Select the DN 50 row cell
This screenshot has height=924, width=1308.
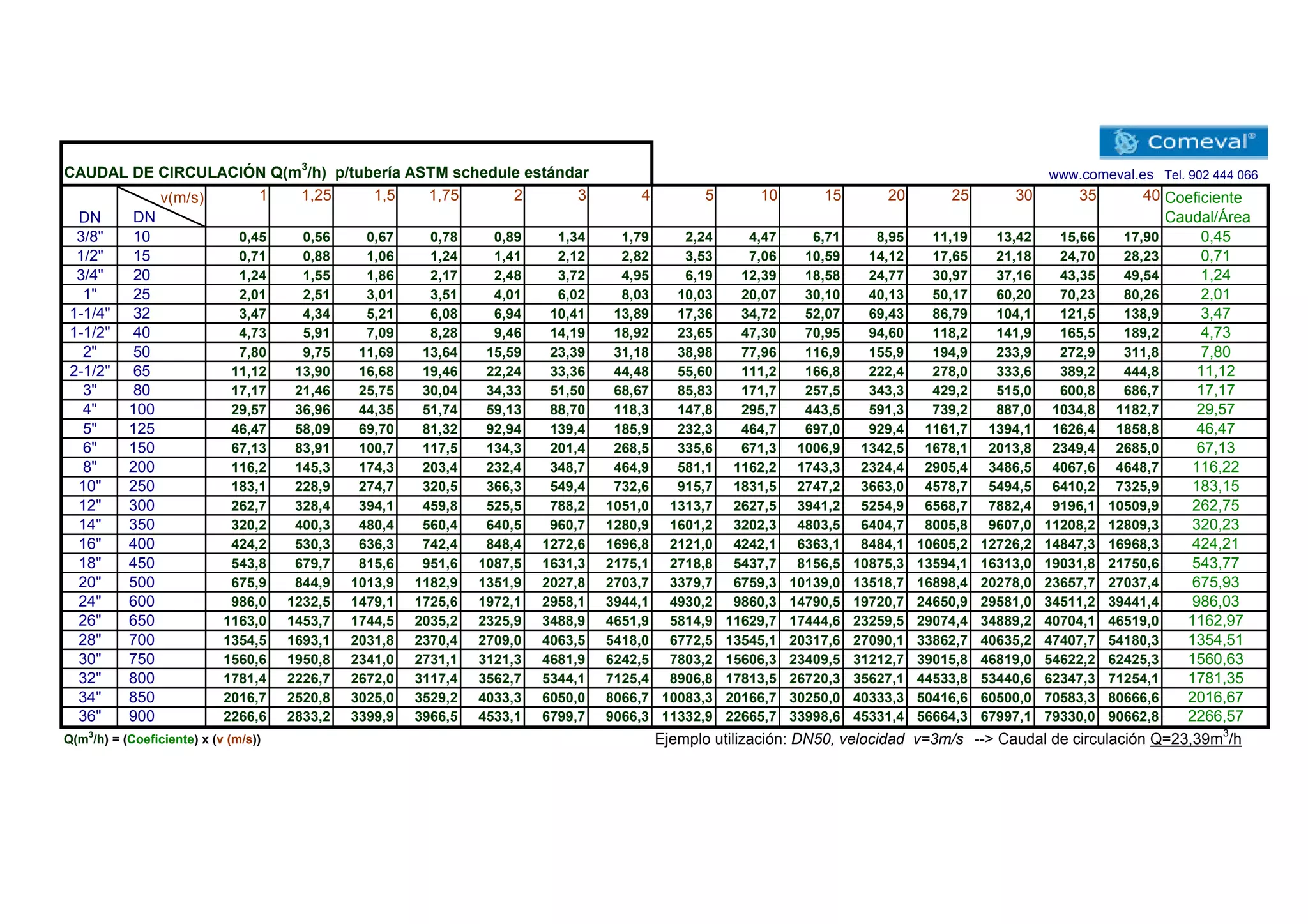(x=142, y=352)
